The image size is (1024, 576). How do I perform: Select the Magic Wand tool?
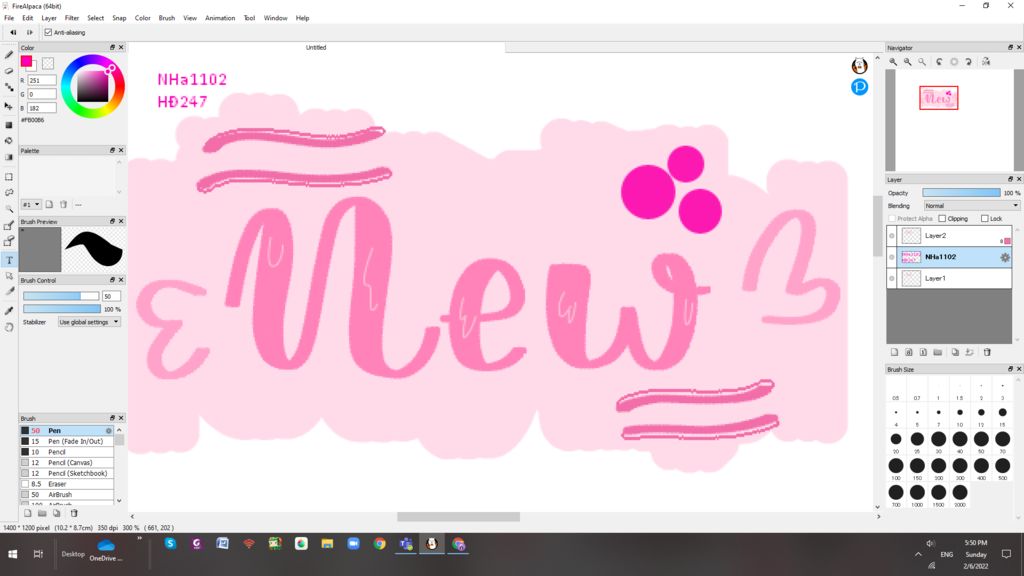tap(9, 210)
